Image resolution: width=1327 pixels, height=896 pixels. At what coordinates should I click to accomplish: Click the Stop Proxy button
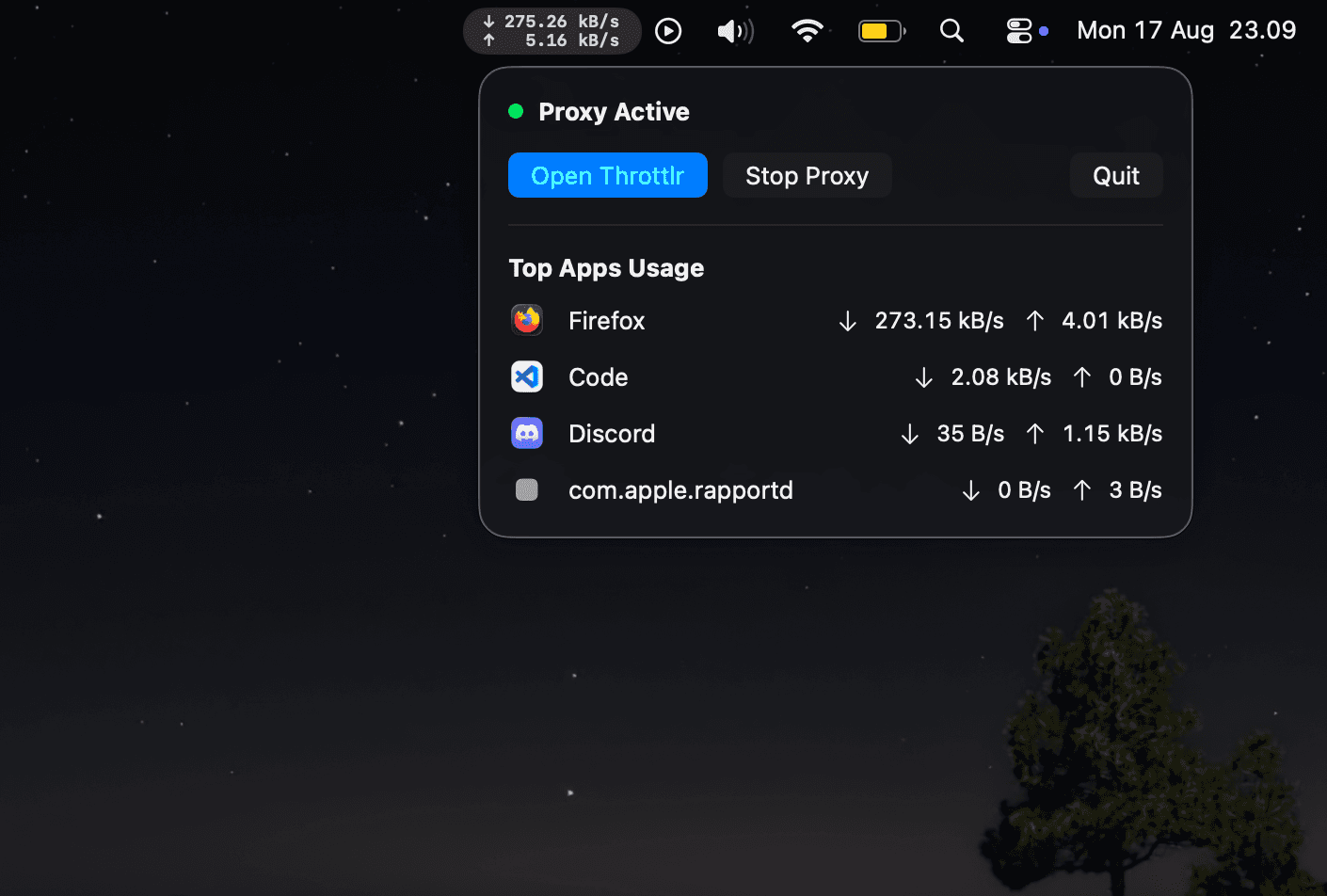click(x=807, y=175)
